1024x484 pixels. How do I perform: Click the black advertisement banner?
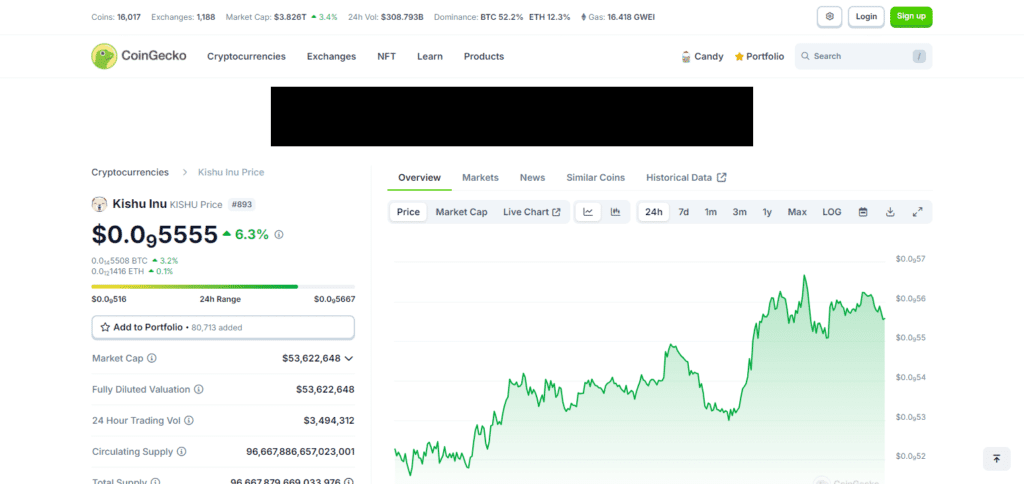511,116
